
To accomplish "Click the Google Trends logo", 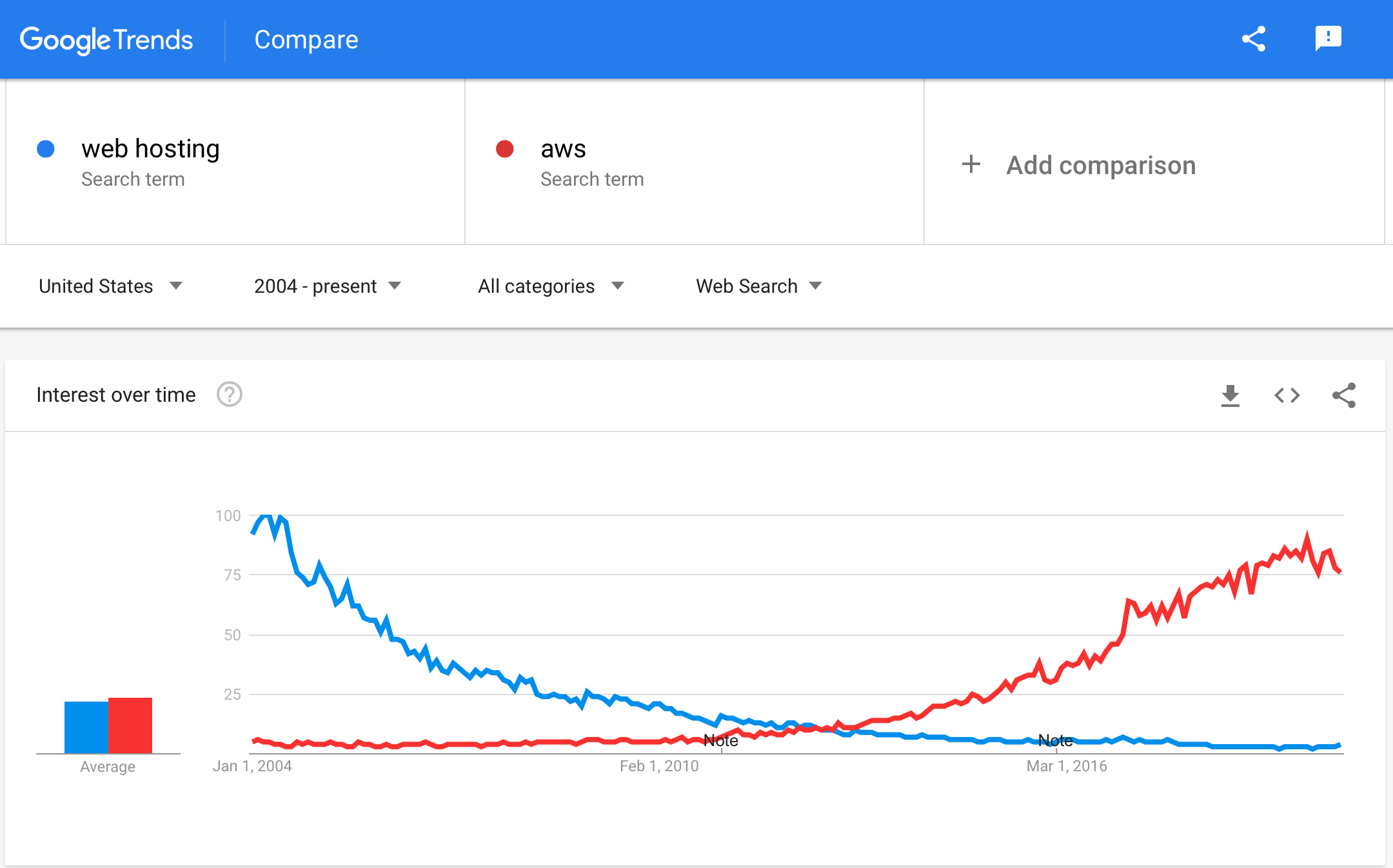I will coord(106,40).
